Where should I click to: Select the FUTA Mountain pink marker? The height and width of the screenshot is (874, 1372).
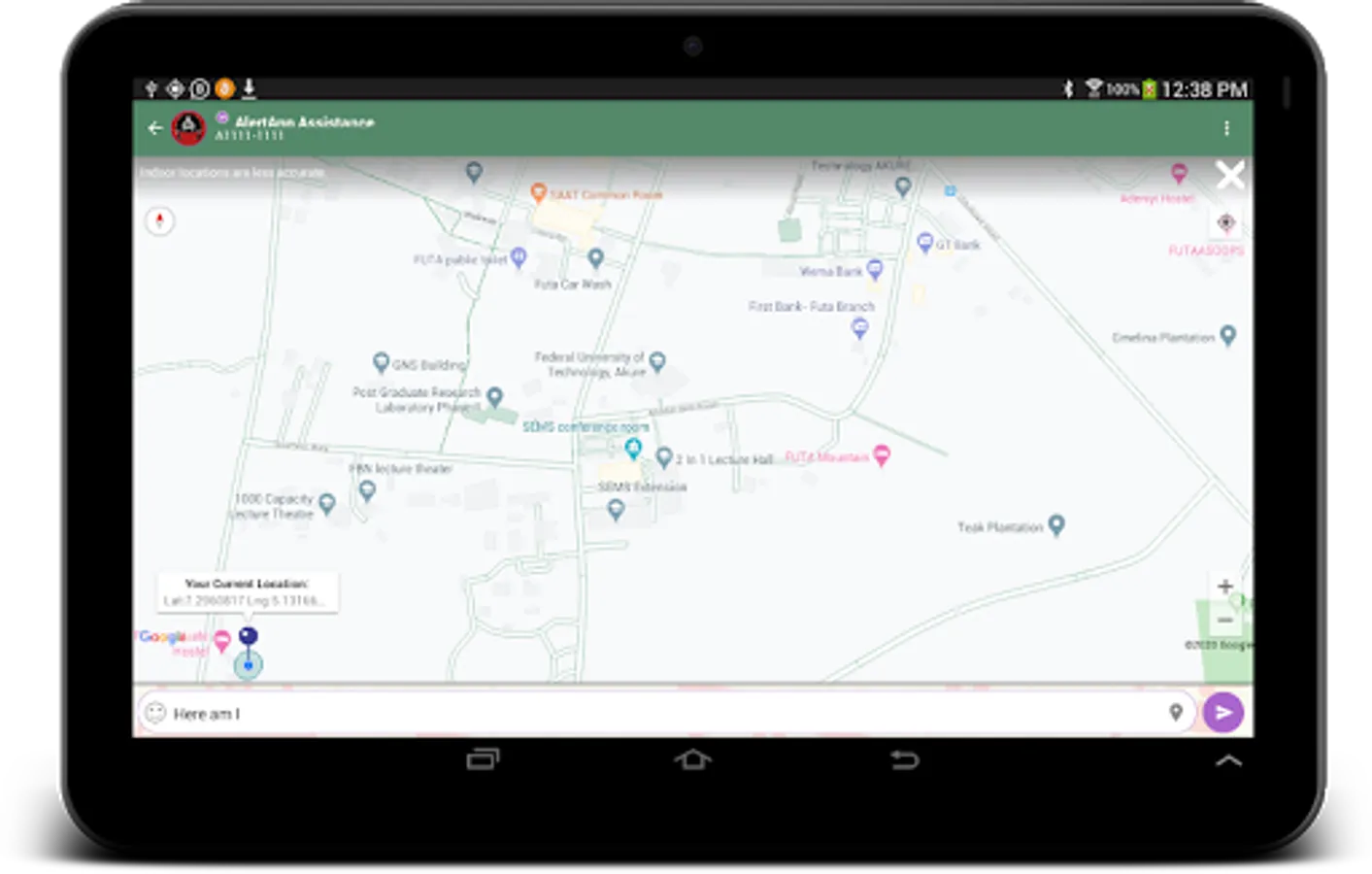tap(882, 454)
